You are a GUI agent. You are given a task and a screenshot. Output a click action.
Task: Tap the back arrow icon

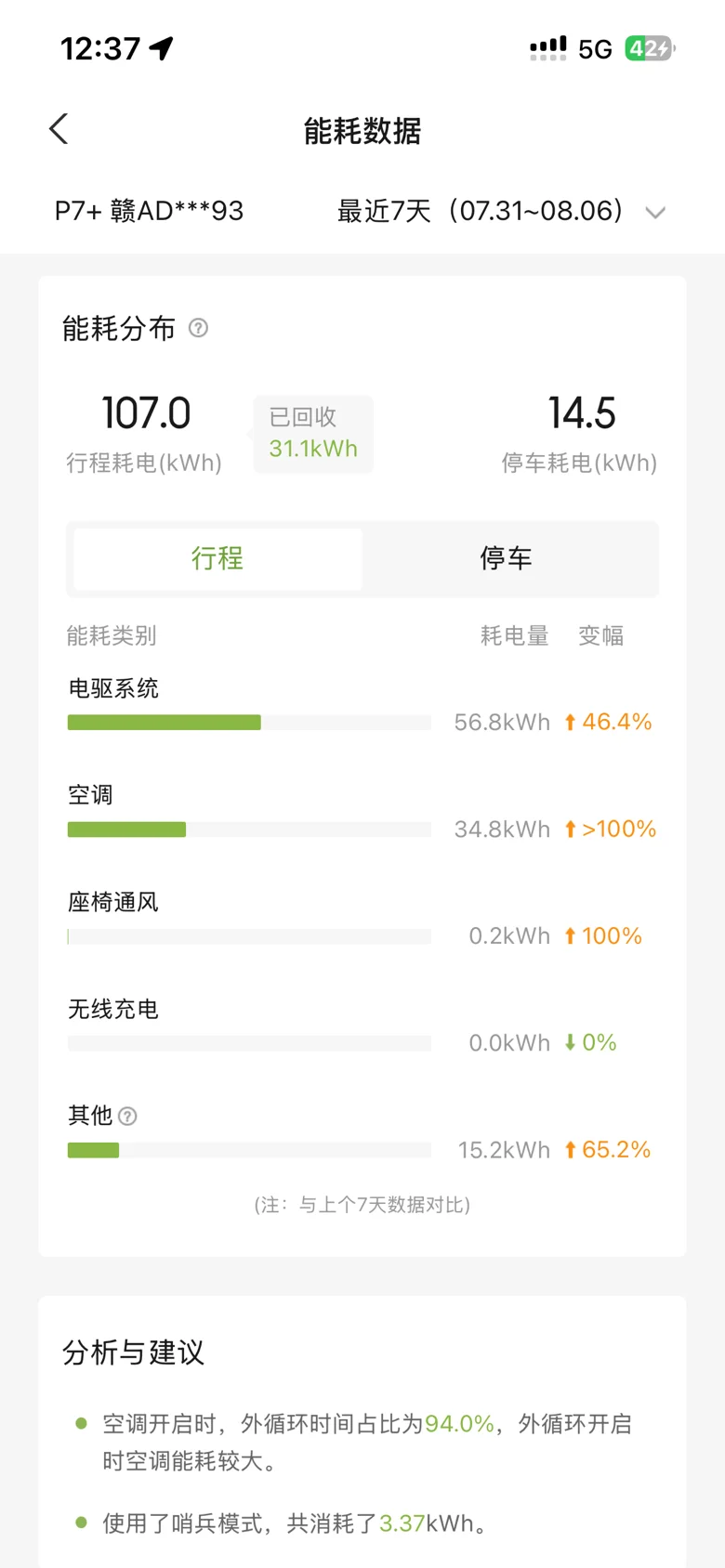59,129
